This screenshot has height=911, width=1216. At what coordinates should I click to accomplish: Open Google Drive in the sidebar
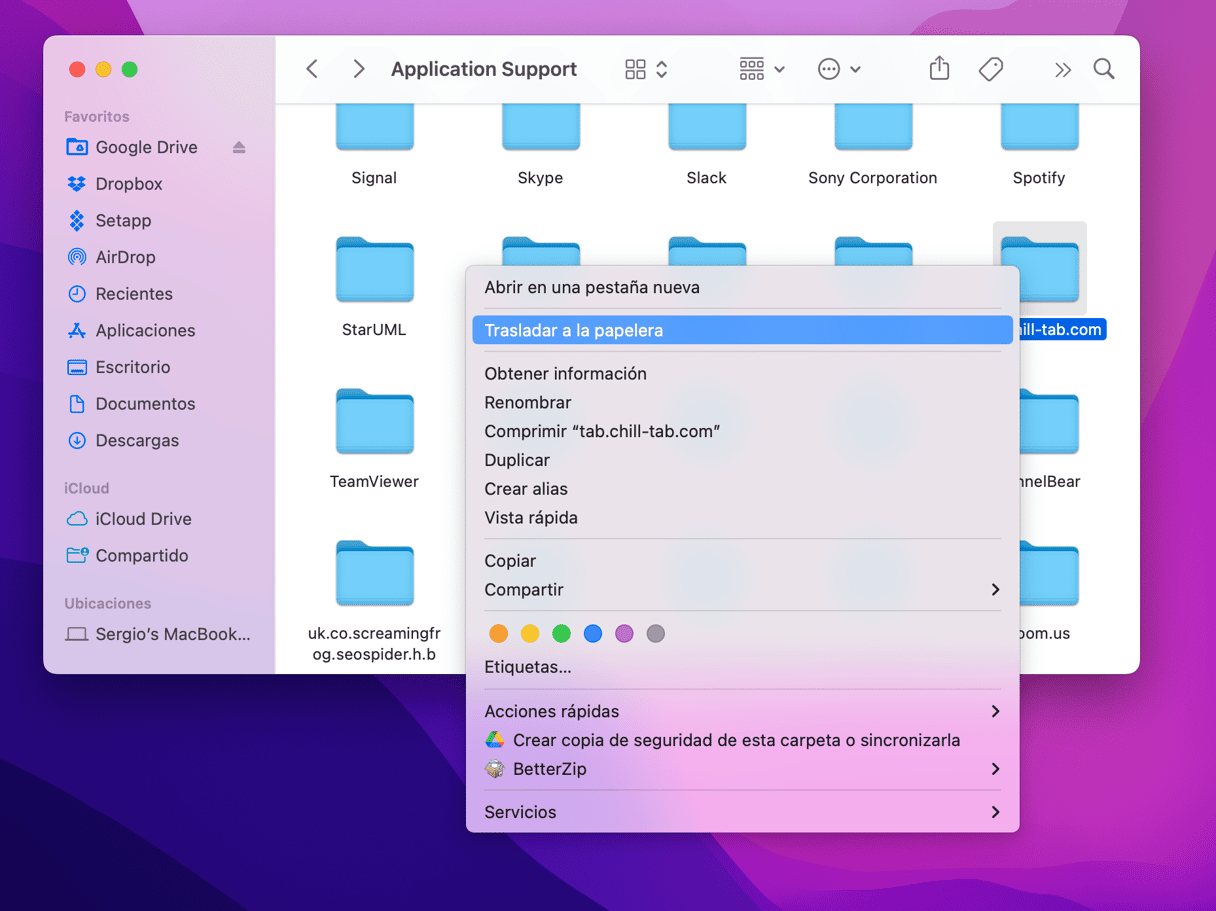point(146,147)
